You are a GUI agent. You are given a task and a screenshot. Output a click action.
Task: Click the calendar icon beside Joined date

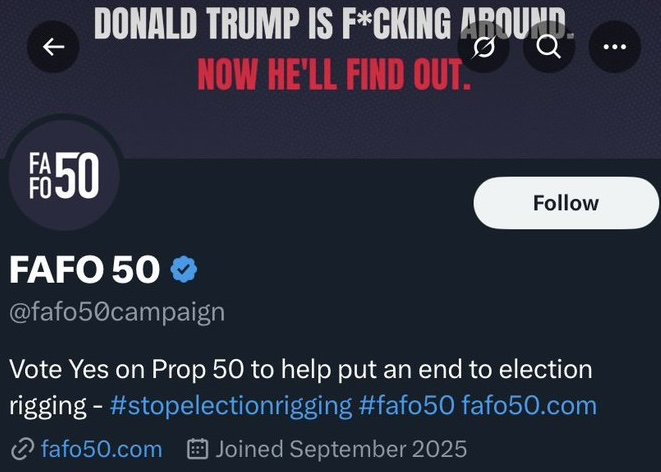click(x=198, y=450)
